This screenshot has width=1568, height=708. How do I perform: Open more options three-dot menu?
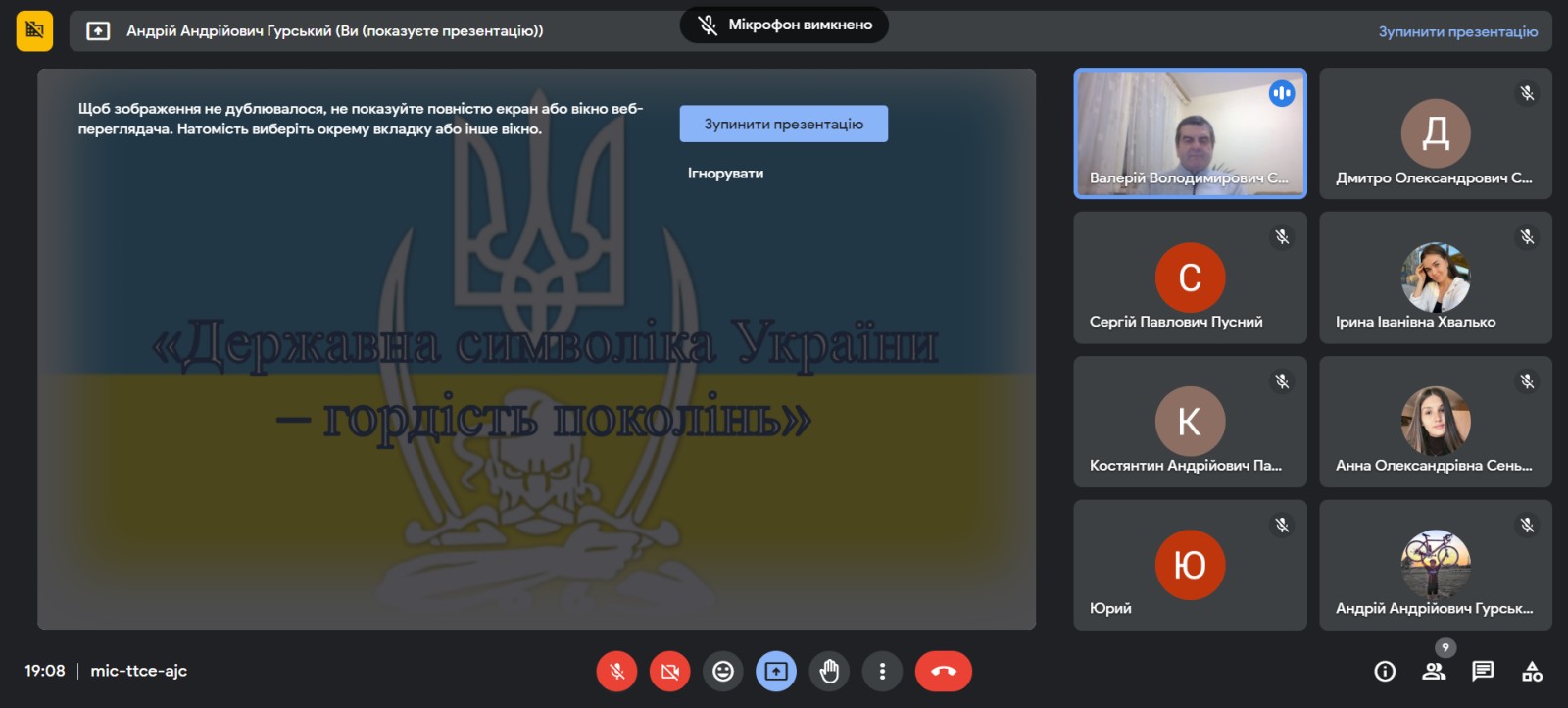tap(882, 671)
